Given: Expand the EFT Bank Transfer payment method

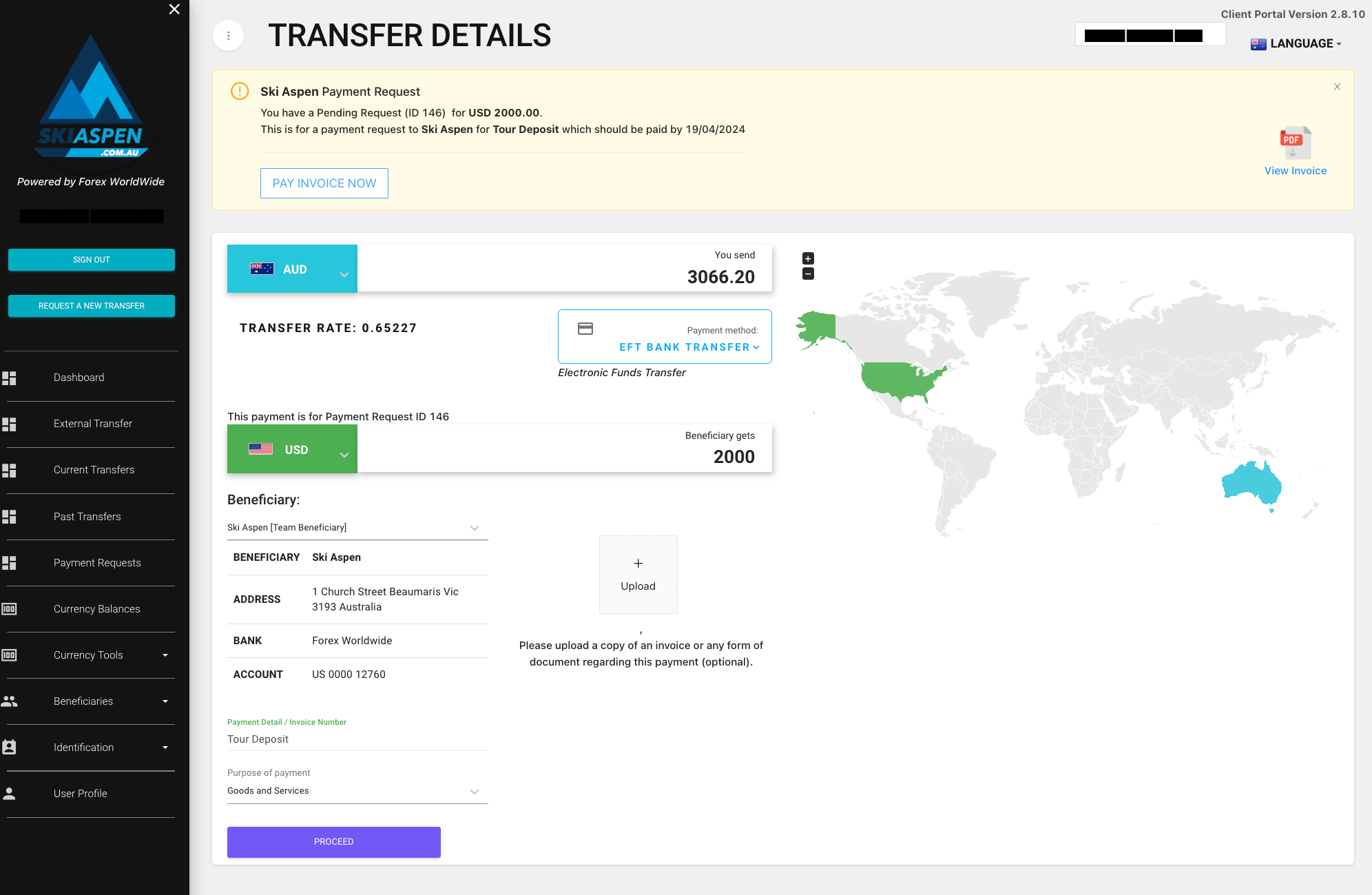Looking at the screenshot, I should (x=689, y=347).
